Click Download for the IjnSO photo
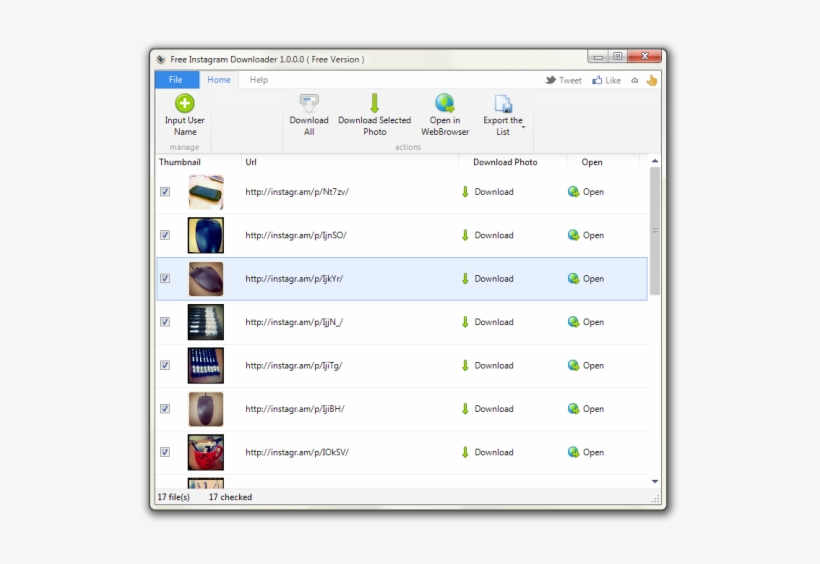Viewport: 820px width, 564px height. click(487, 235)
